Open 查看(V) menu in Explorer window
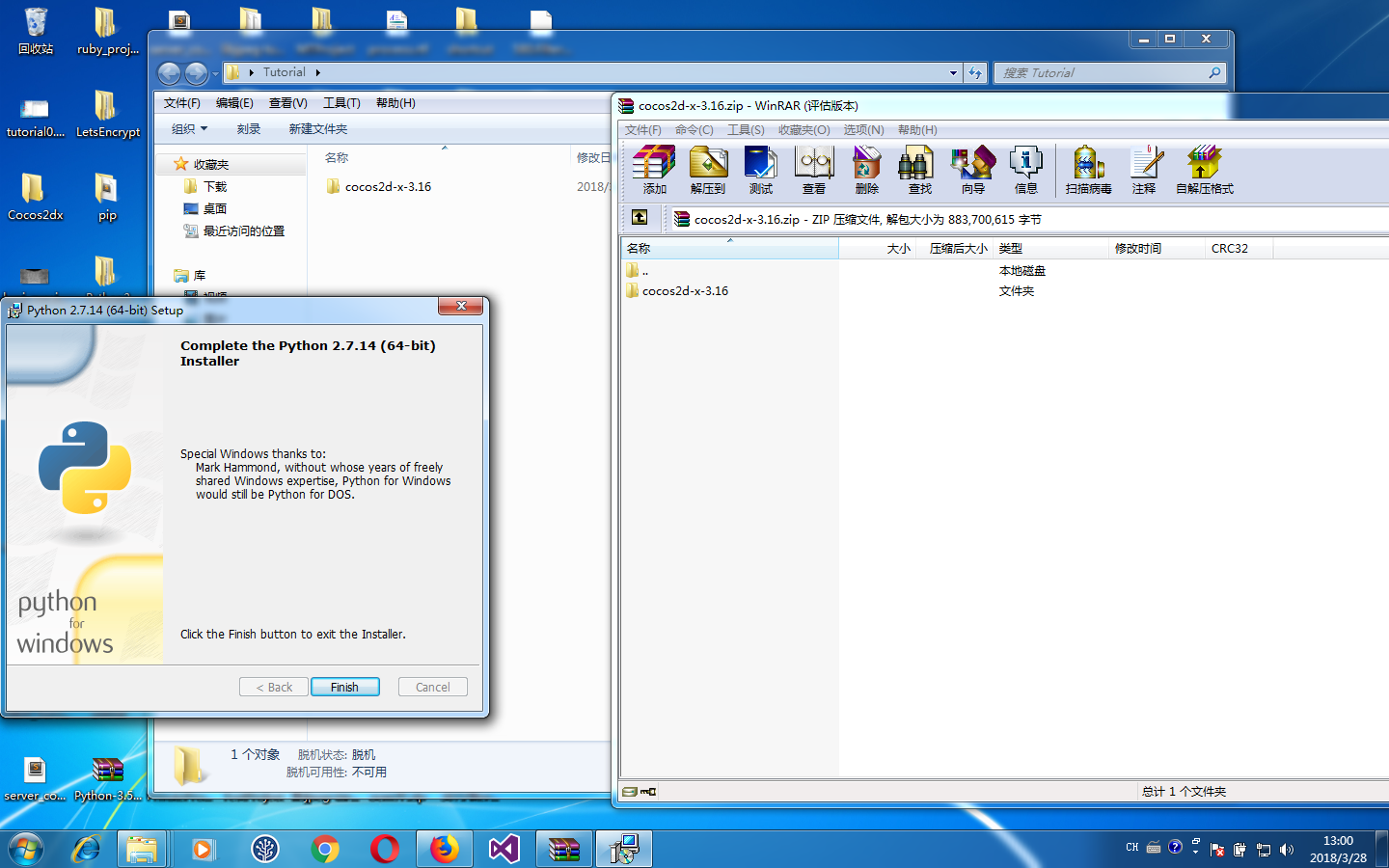 pos(287,103)
